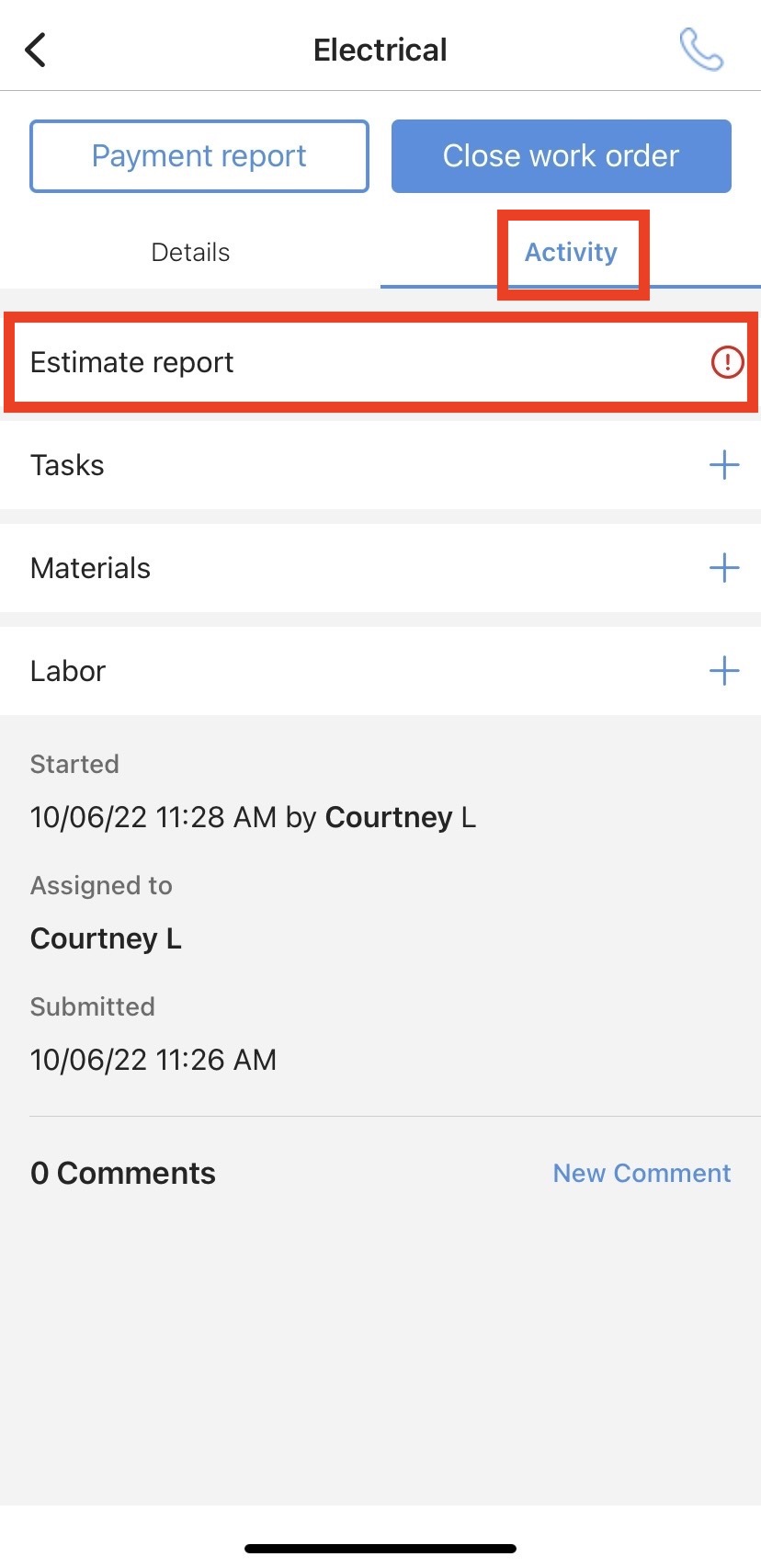Add materials using the plus icon
This screenshot has height=1568, width=761.
click(x=724, y=568)
